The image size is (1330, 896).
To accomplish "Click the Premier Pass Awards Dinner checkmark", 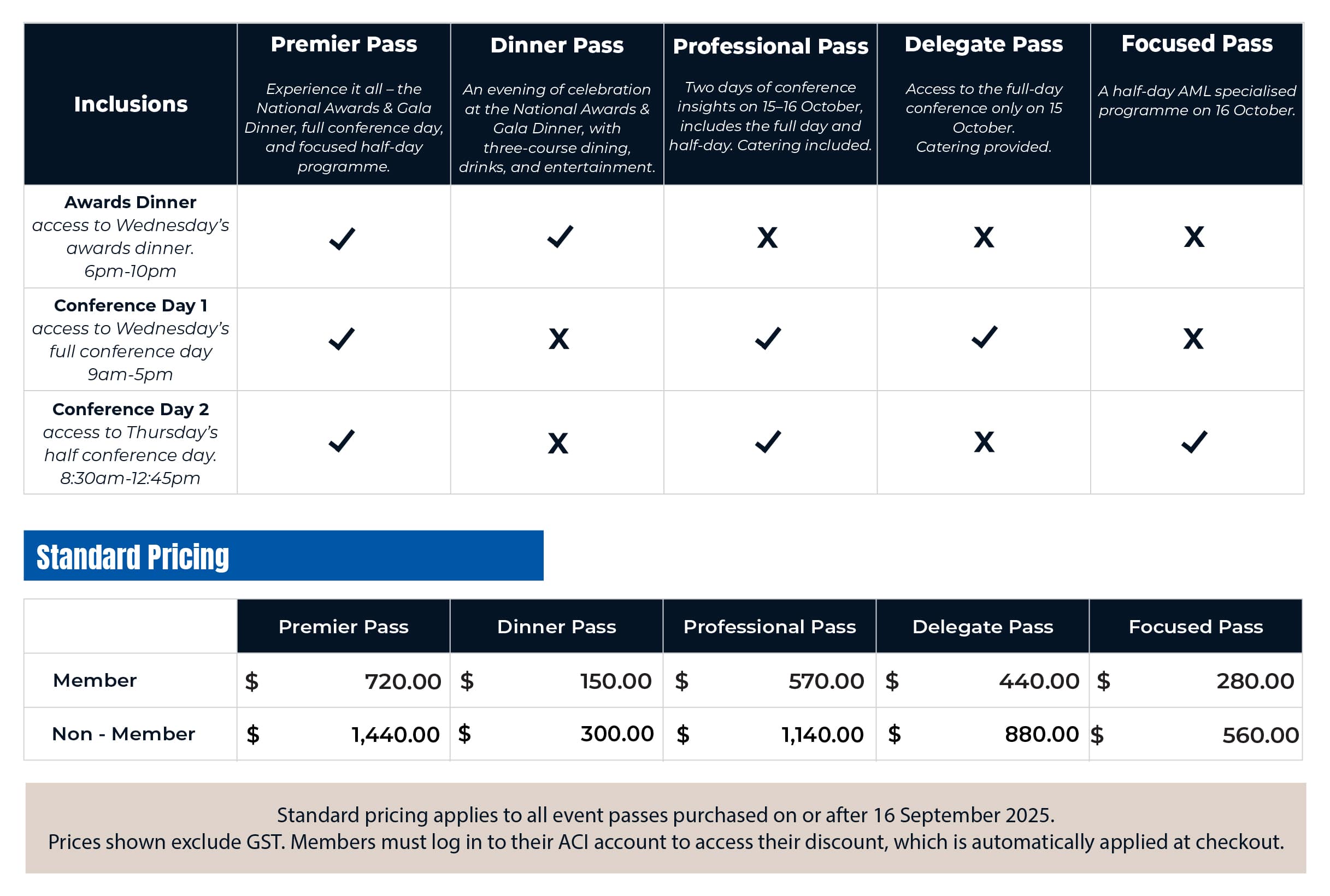I will (x=342, y=238).
